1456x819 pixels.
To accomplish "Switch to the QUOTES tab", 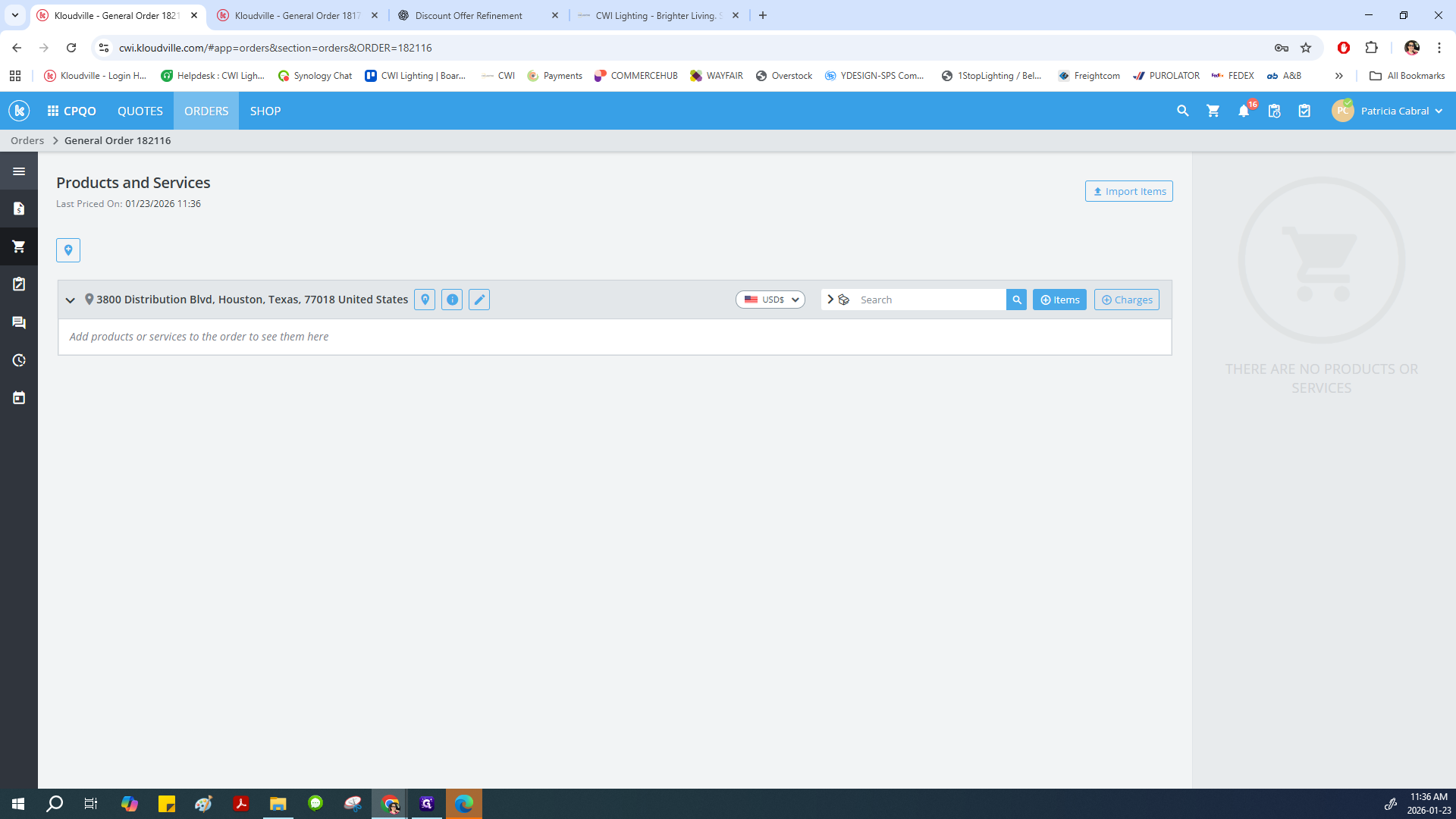I will (140, 111).
